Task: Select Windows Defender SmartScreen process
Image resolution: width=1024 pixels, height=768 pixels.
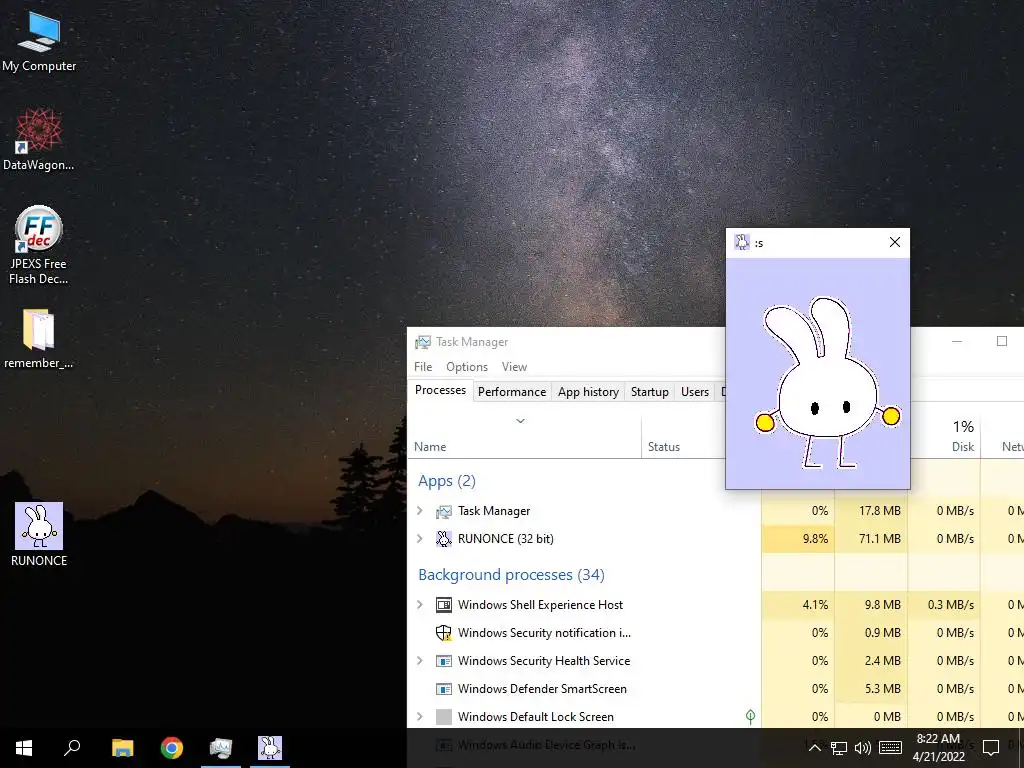Action: coord(715,689)
